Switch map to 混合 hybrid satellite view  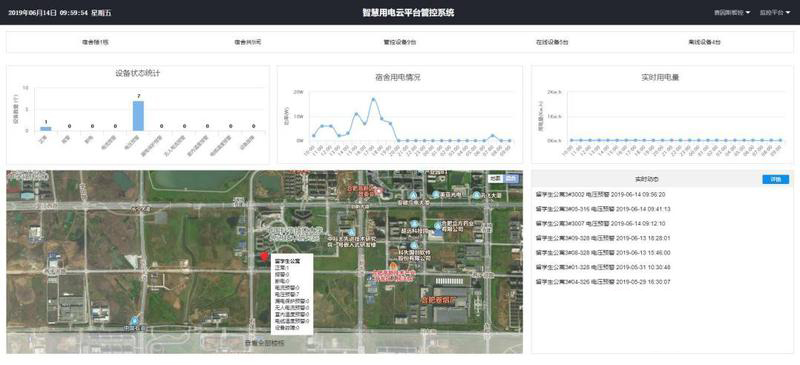pyautogui.click(x=510, y=178)
